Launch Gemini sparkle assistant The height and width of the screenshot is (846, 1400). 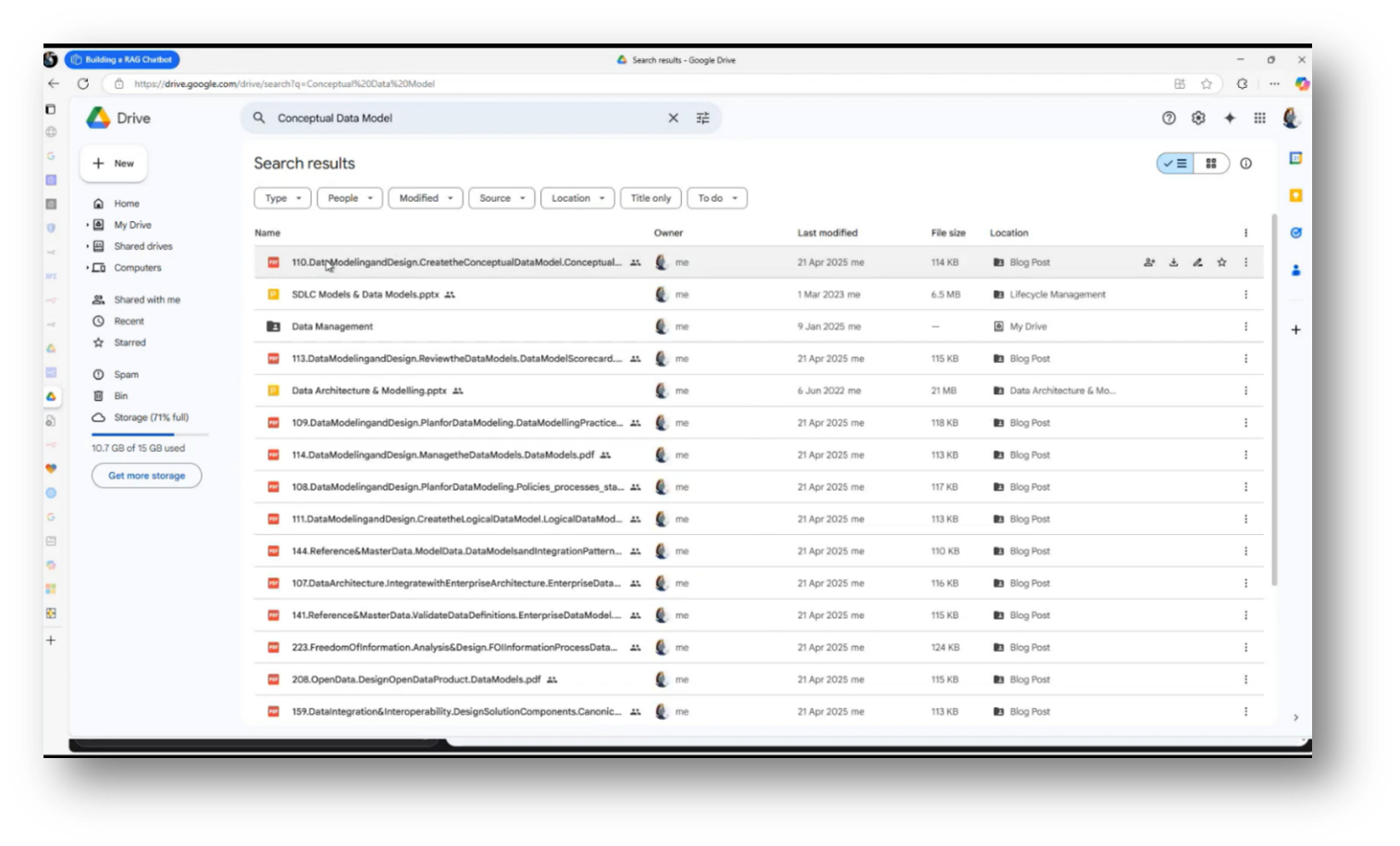[x=1230, y=118]
